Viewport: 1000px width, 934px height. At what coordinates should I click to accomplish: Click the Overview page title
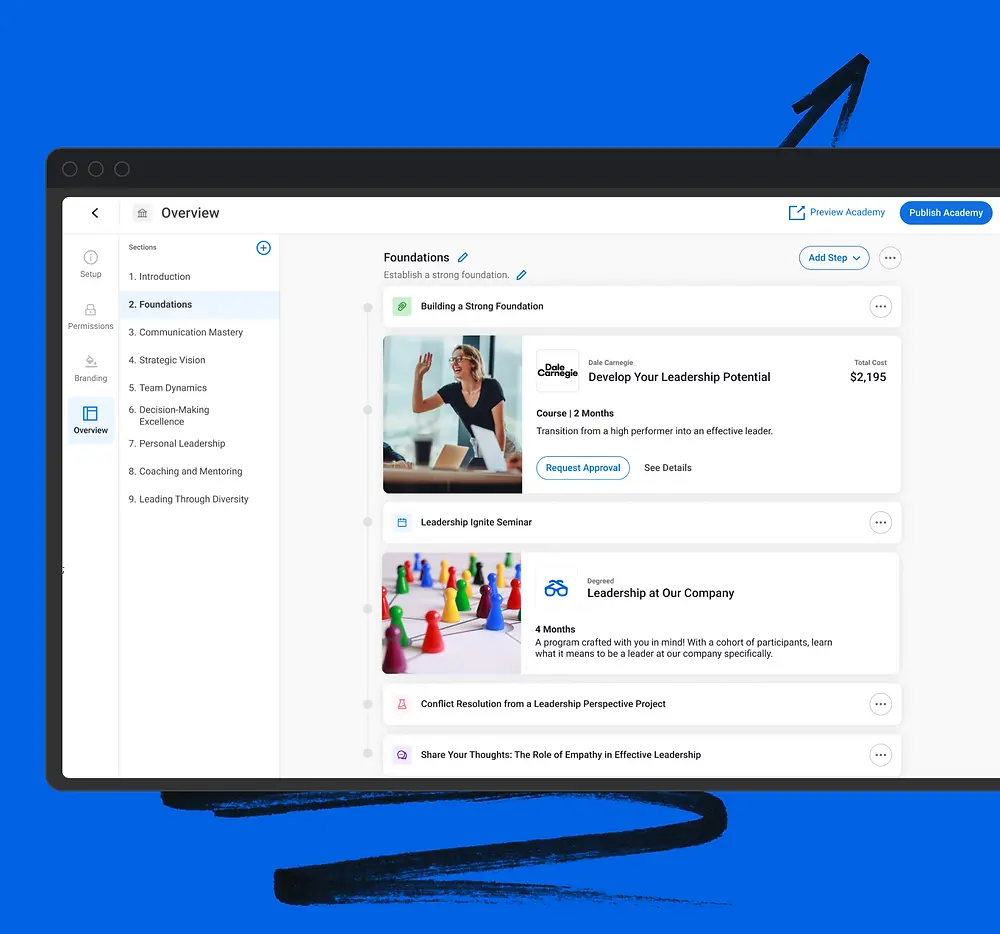click(x=190, y=213)
